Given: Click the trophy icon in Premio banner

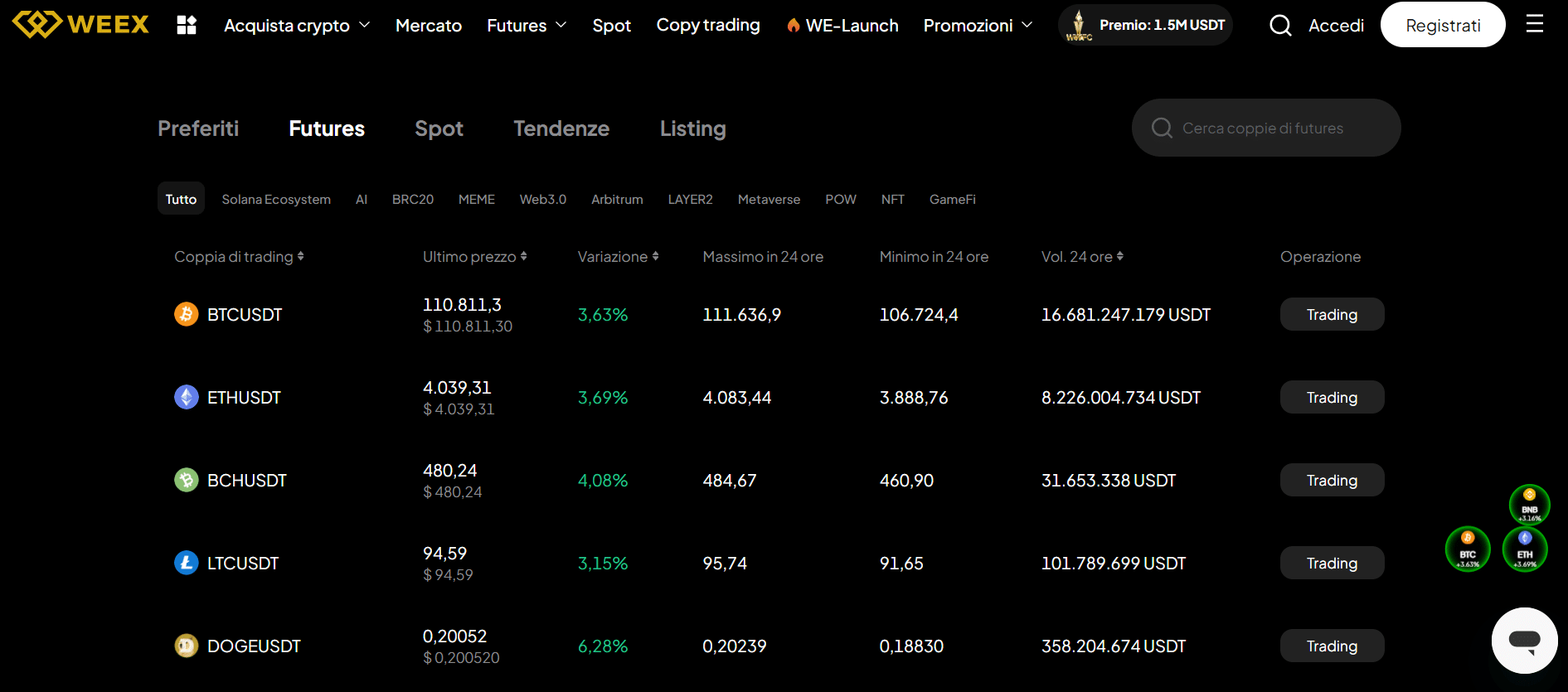Looking at the screenshot, I should point(1079,25).
